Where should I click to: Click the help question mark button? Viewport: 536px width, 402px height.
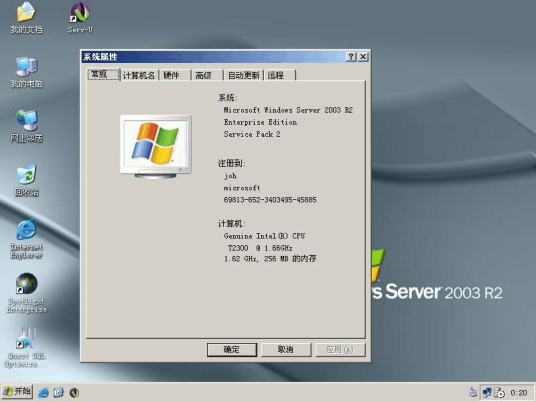pyautogui.click(x=351, y=57)
